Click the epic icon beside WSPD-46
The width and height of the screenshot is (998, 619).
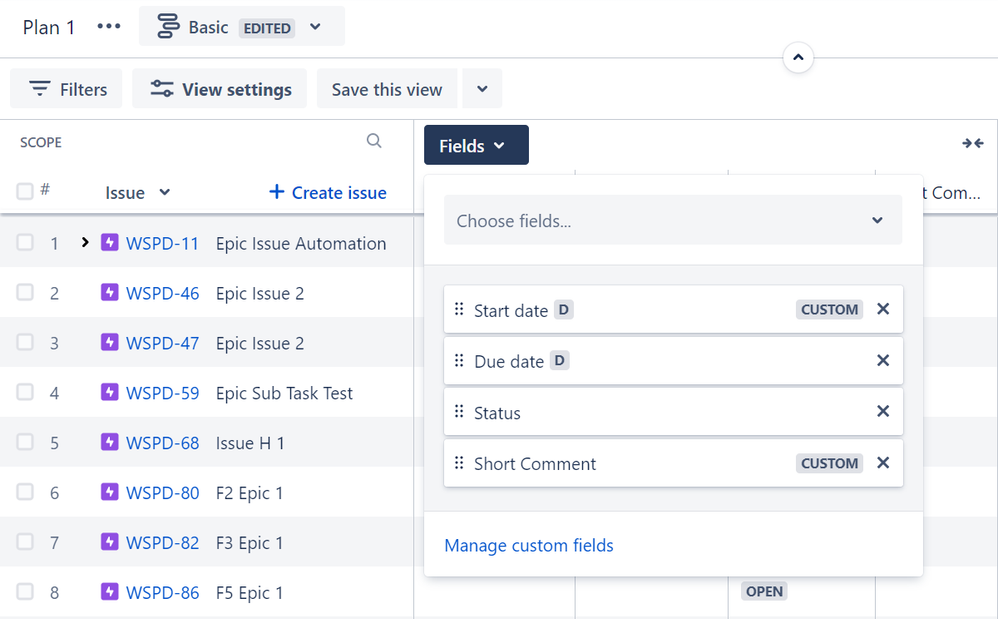pos(110,293)
